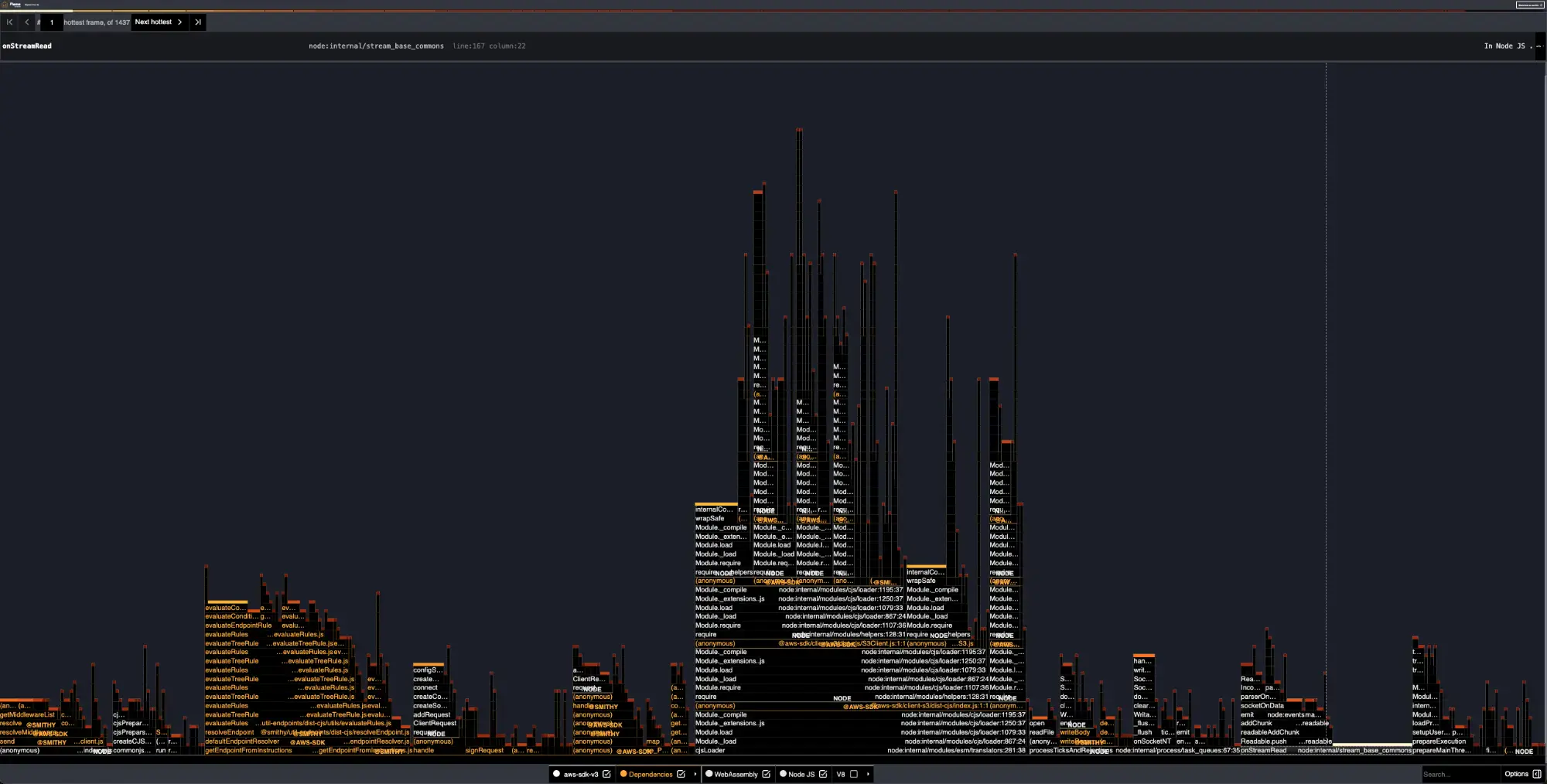Expand frame info next to In Node JS
Image resolution: width=1547 pixels, height=784 pixels.
pyautogui.click(x=1538, y=46)
